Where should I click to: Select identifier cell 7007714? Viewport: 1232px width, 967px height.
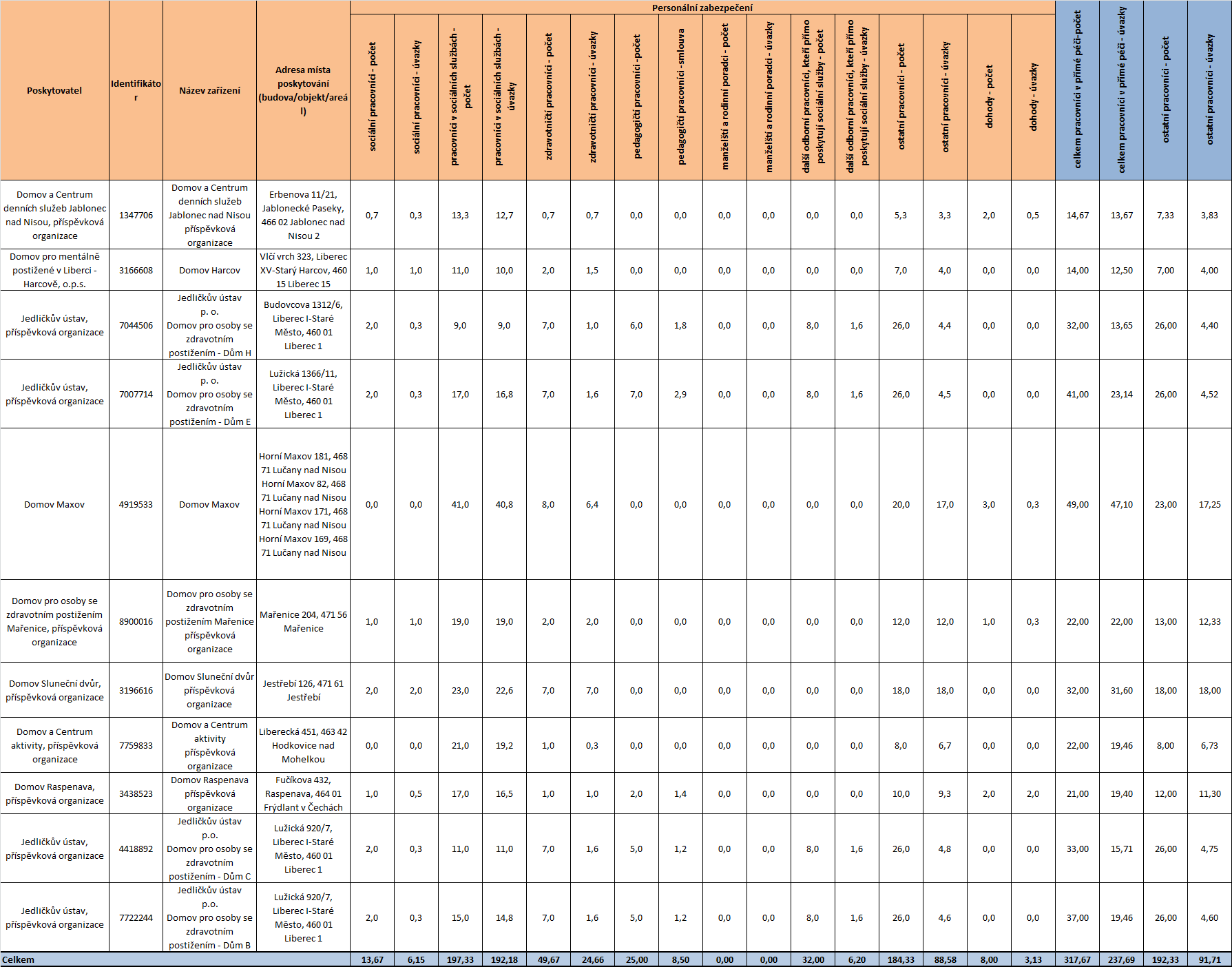click(136, 394)
